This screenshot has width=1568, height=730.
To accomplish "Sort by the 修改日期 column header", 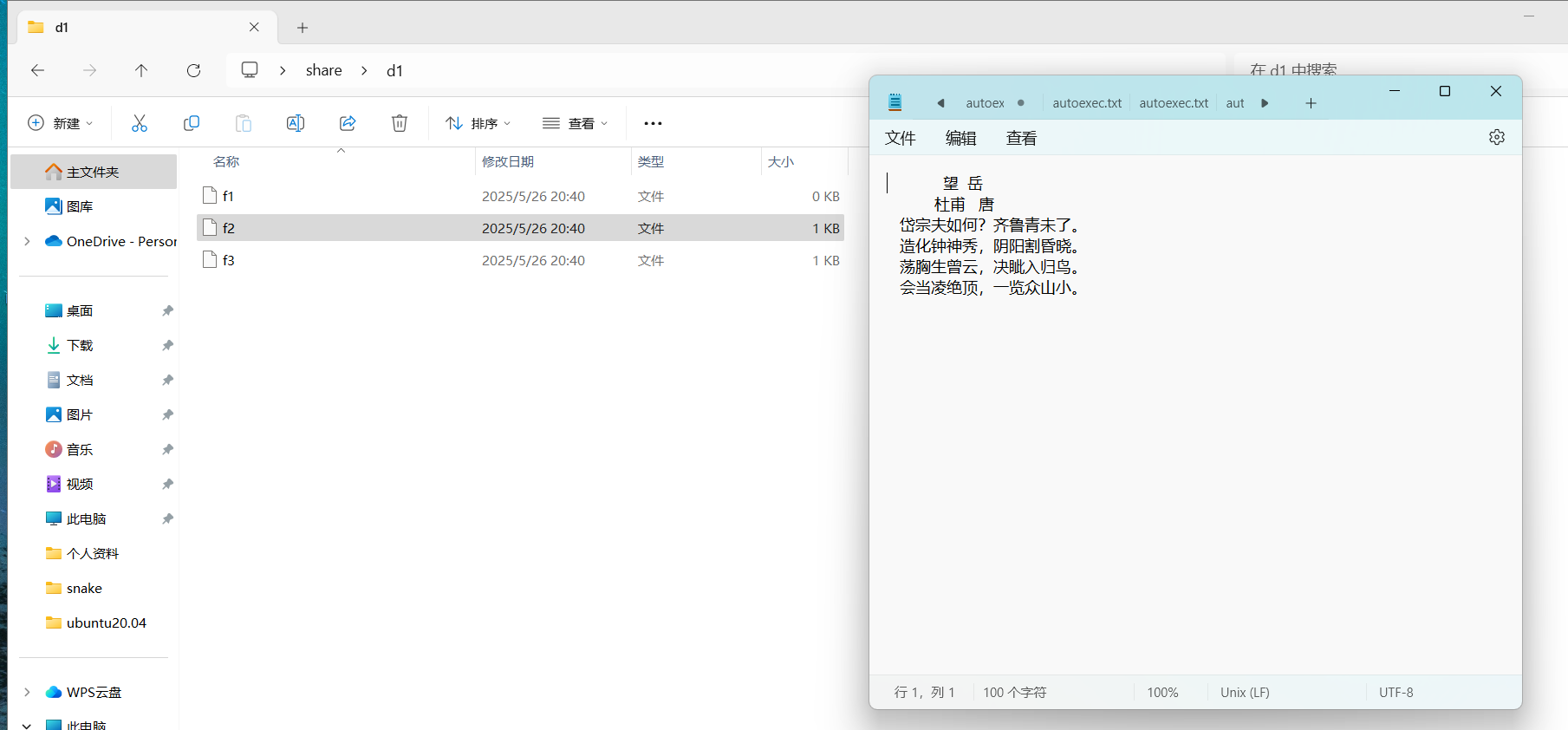I will pyautogui.click(x=508, y=161).
